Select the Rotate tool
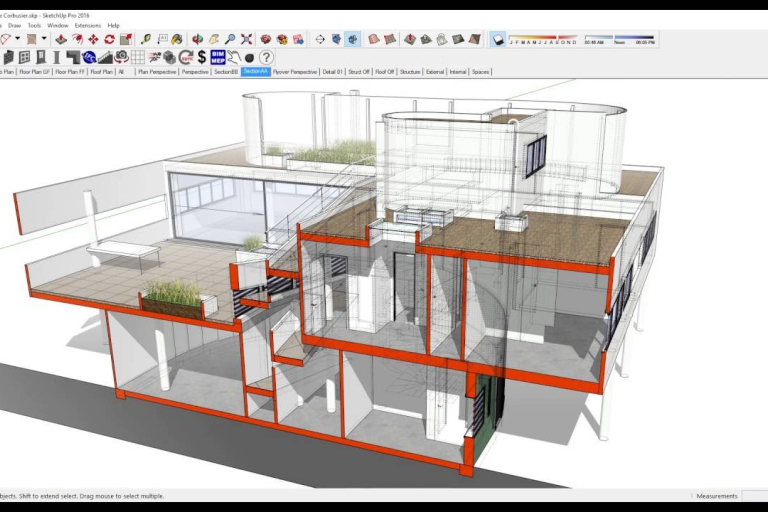Image resolution: width=768 pixels, height=512 pixels. (109, 39)
